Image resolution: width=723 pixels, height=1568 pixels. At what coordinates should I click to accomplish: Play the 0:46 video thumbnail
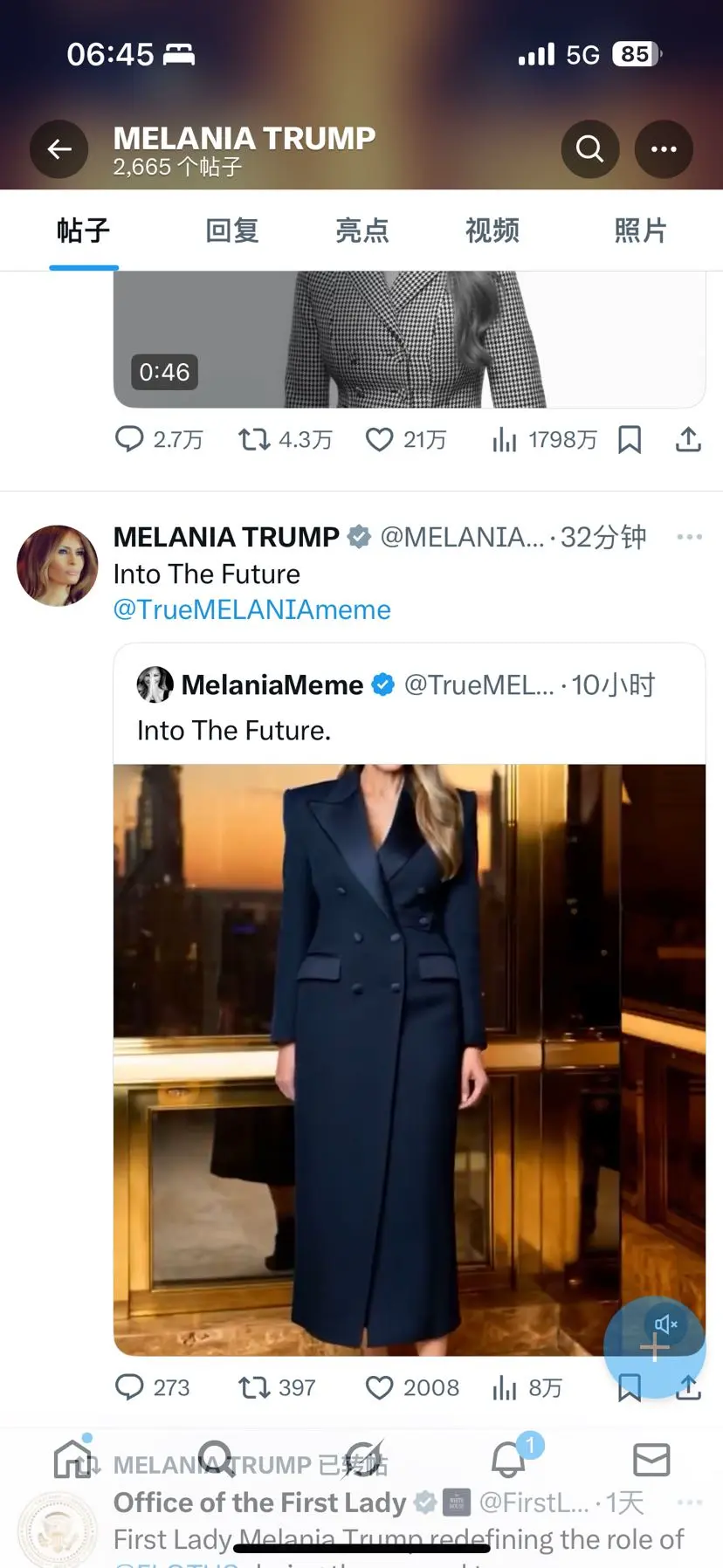click(x=409, y=340)
